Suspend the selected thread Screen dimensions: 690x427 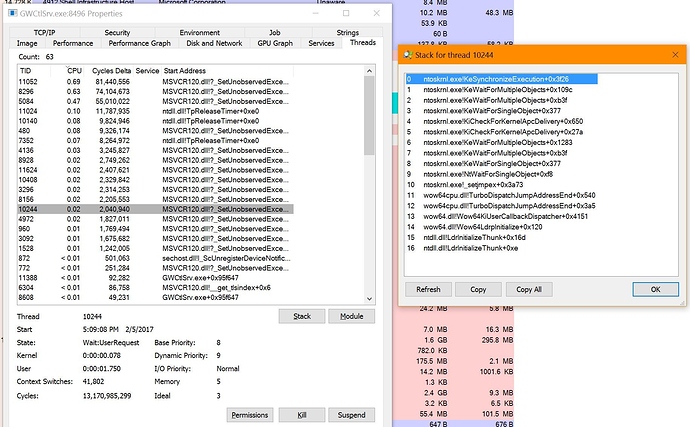(x=351, y=414)
